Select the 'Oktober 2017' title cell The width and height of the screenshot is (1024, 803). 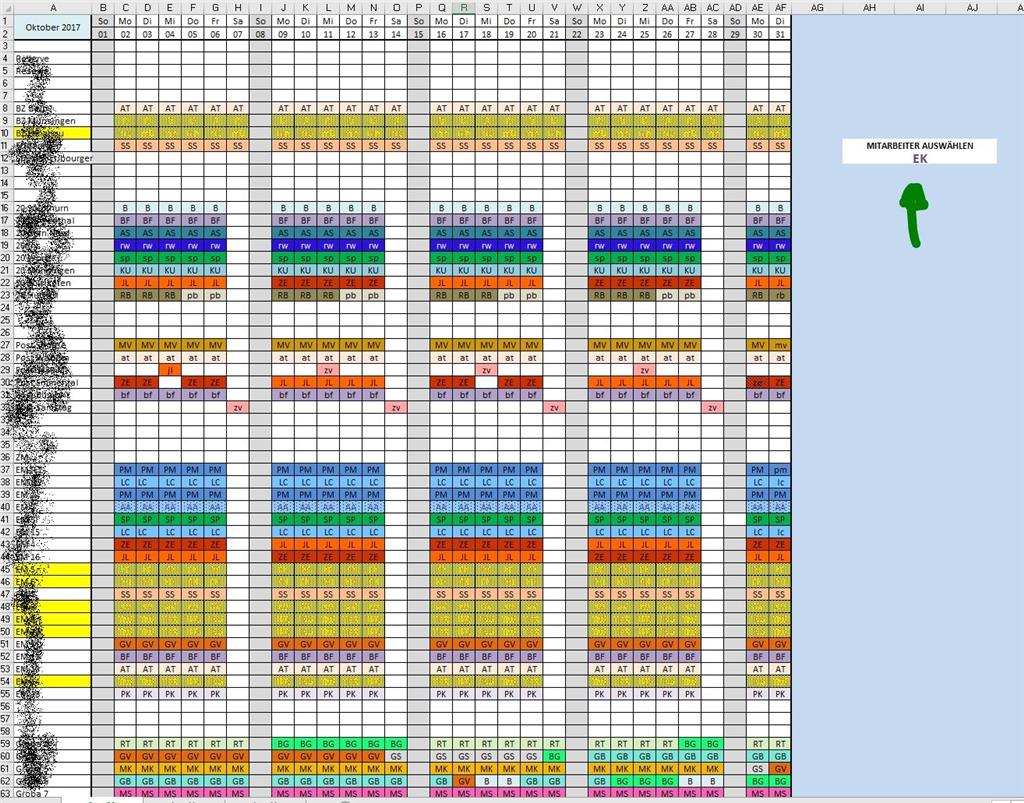click(x=53, y=27)
